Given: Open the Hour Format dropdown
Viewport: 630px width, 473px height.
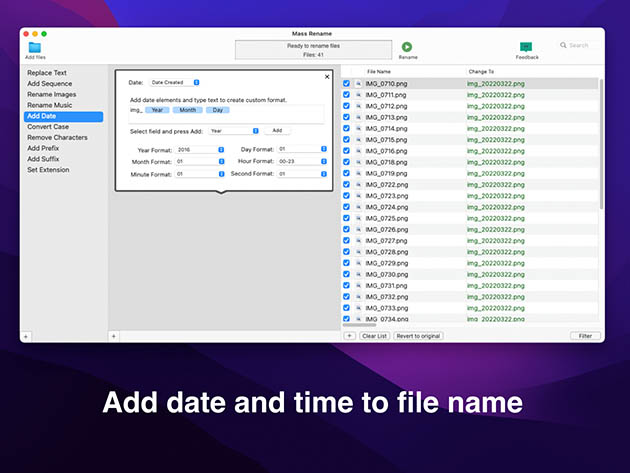Looking at the screenshot, I should pos(302,161).
